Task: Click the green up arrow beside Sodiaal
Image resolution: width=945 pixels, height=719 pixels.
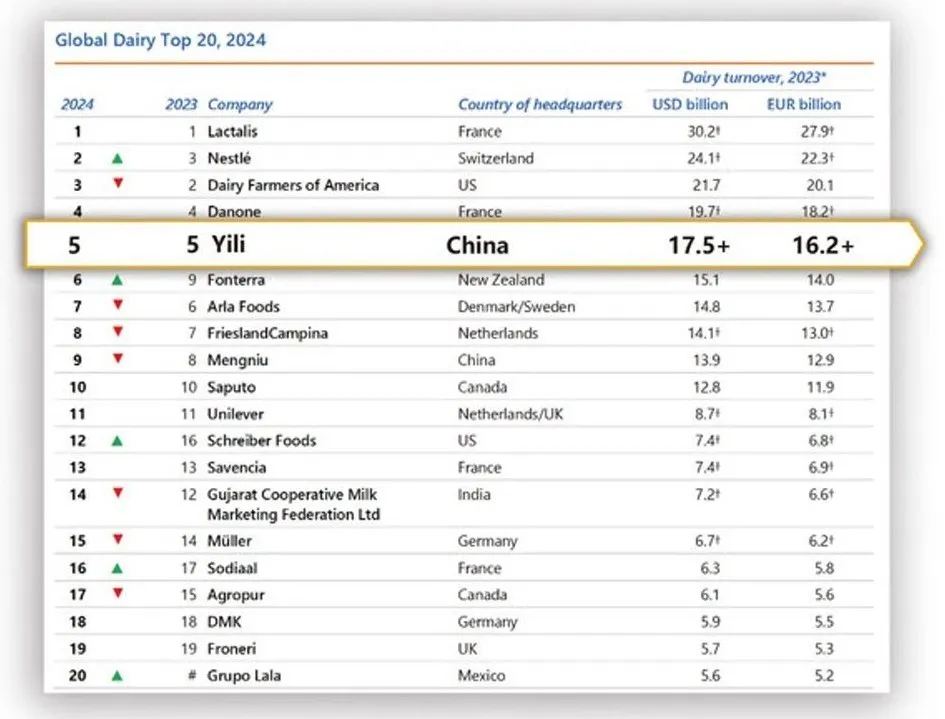Action: 118,568
